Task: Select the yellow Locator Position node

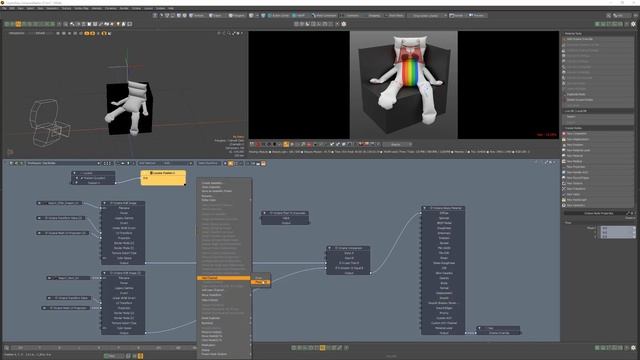Action: pyautogui.click(x=163, y=178)
